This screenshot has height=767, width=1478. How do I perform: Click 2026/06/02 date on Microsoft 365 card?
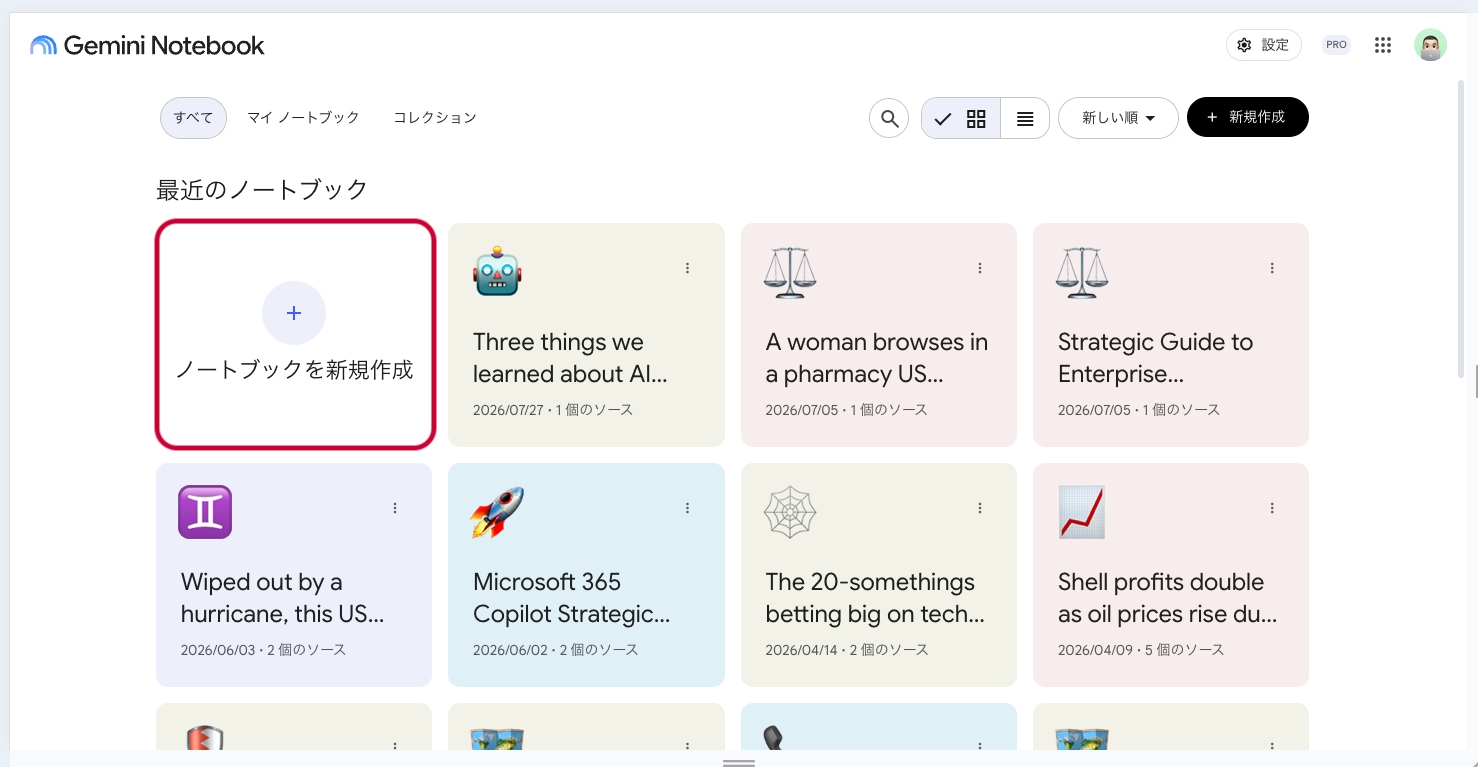click(x=510, y=650)
